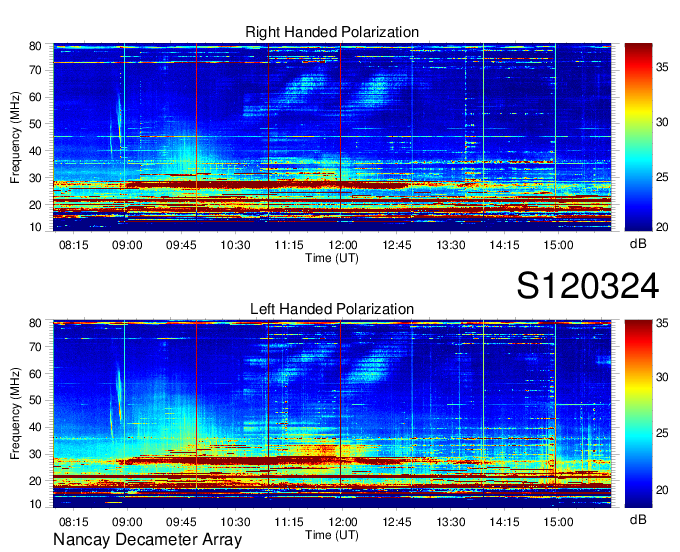Click 80 MHz tick of Left Handed plot
The image size is (680, 552).
pyautogui.click(x=35, y=323)
